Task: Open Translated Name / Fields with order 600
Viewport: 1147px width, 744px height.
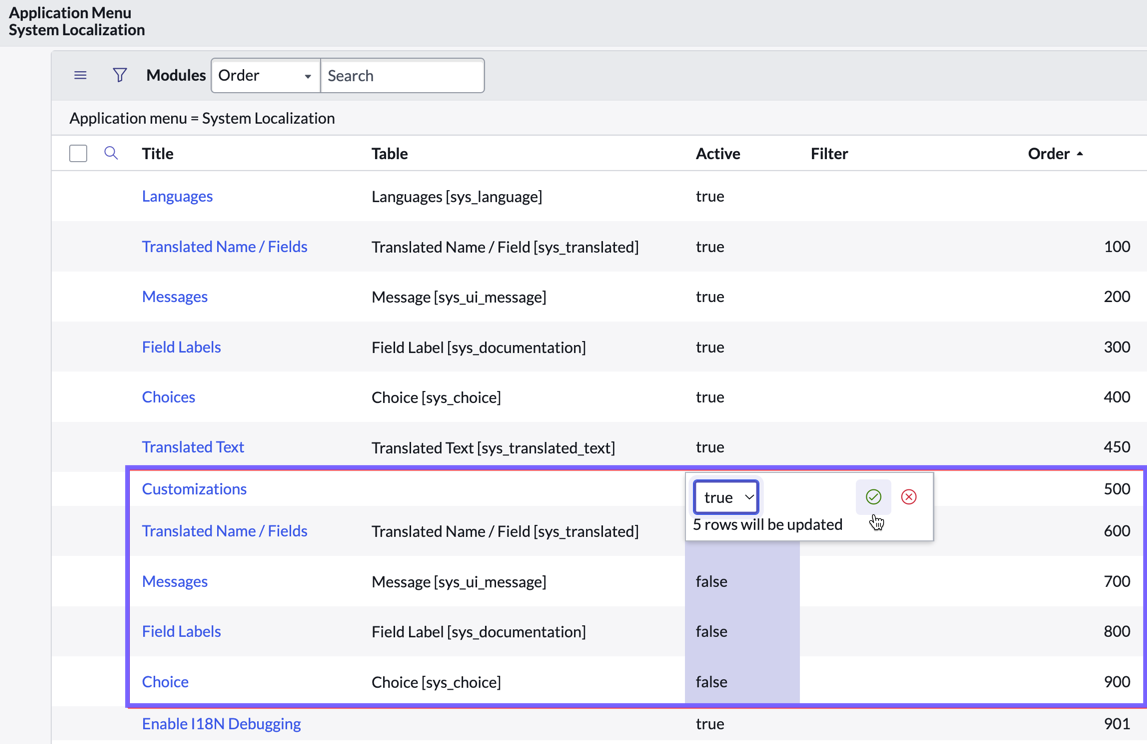Action: (225, 531)
